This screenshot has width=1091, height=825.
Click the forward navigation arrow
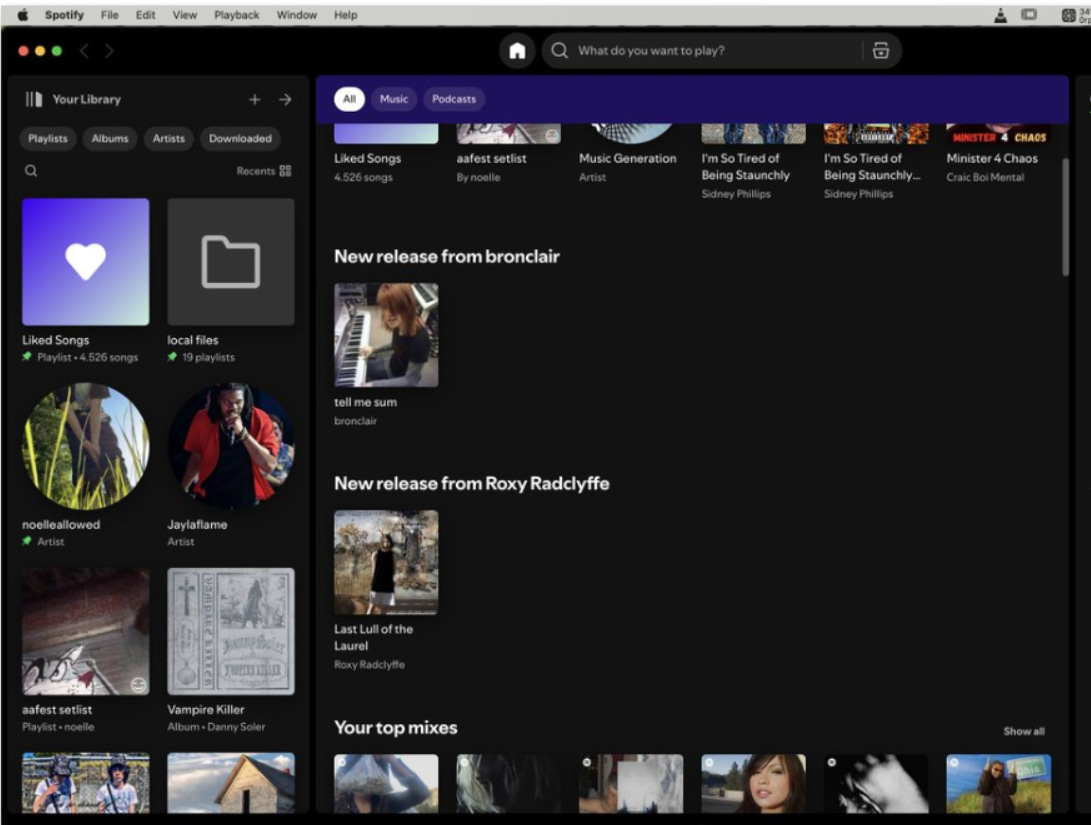(x=109, y=51)
